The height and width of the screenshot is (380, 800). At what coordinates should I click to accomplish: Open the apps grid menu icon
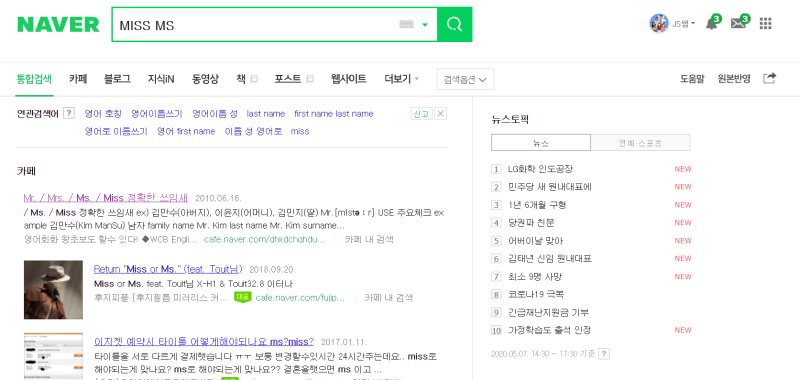(766, 23)
